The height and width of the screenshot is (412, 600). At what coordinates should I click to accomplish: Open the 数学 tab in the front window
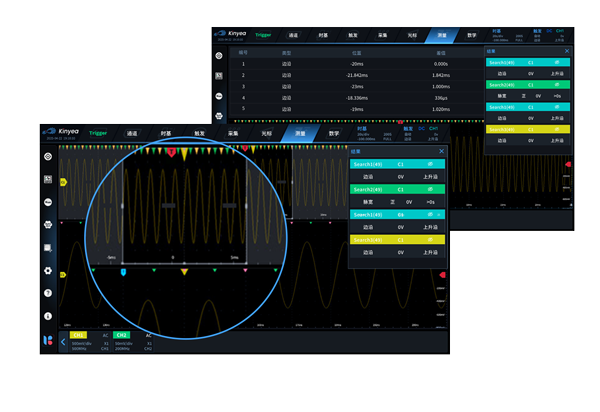point(334,134)
